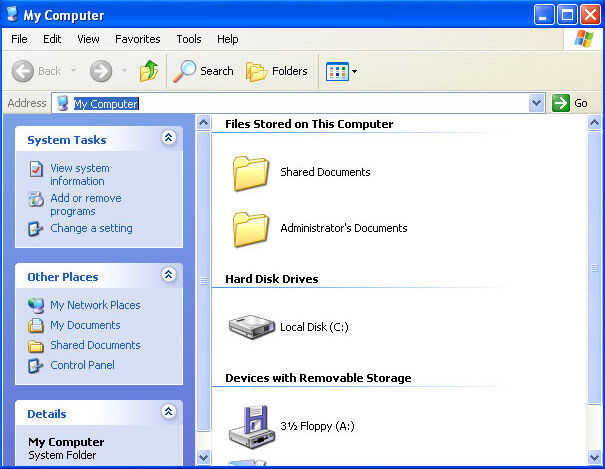Open the Tools menu
605x469 pixels.
coord(189,39)
